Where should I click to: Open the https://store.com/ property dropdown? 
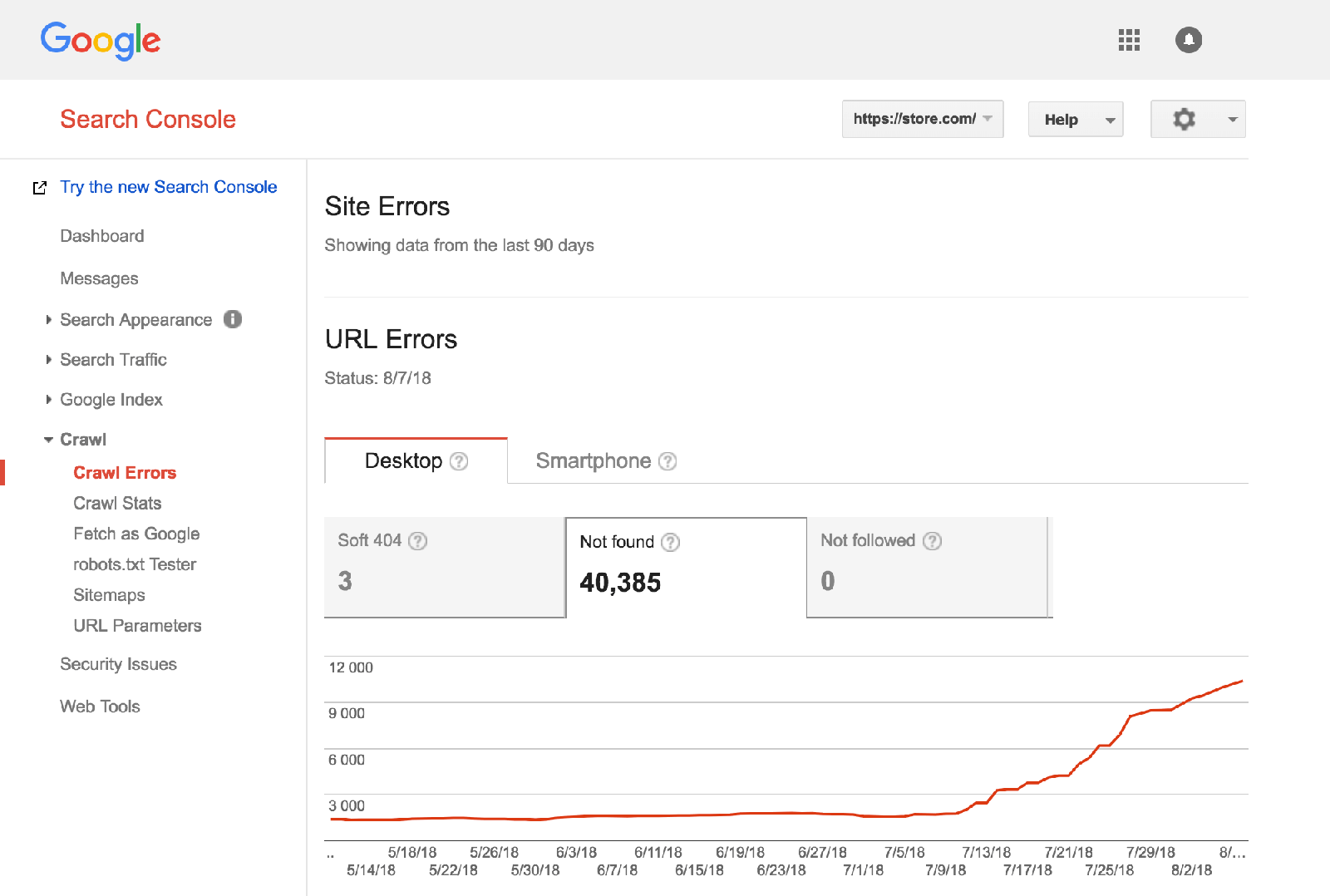[x=923, y=119]
